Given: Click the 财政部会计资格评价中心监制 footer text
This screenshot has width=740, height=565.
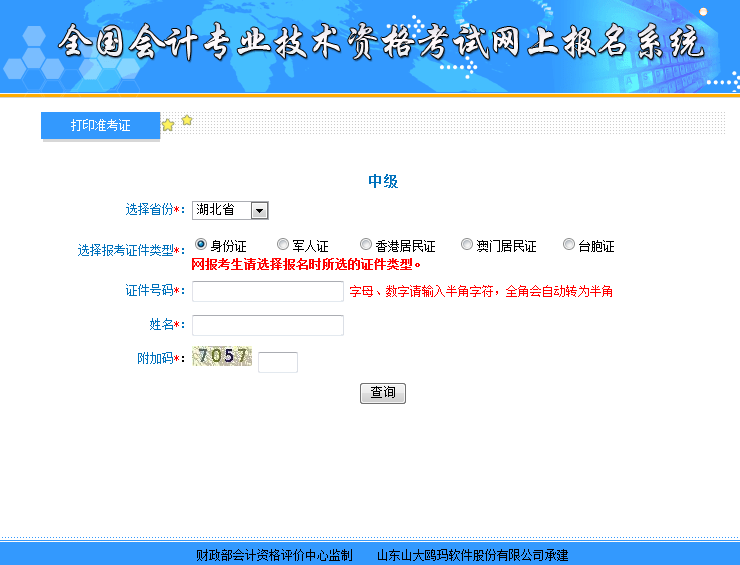Looking at the screenshot, I should pos(274,555).
